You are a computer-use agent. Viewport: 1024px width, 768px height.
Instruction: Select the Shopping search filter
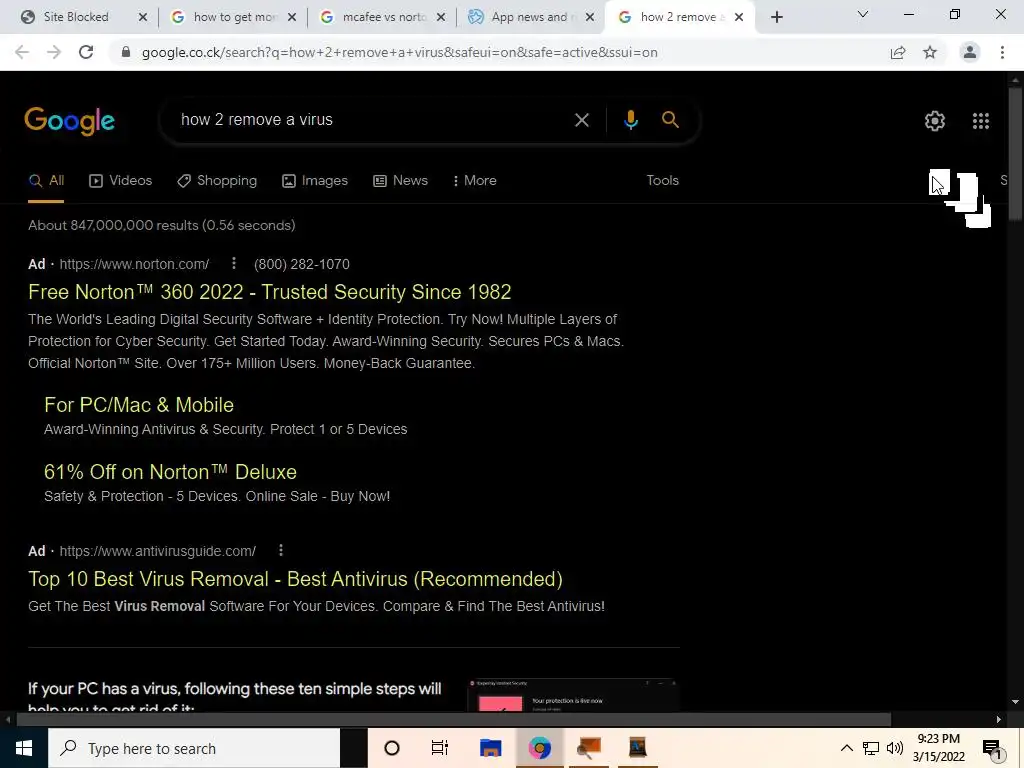tap(217, 181)
